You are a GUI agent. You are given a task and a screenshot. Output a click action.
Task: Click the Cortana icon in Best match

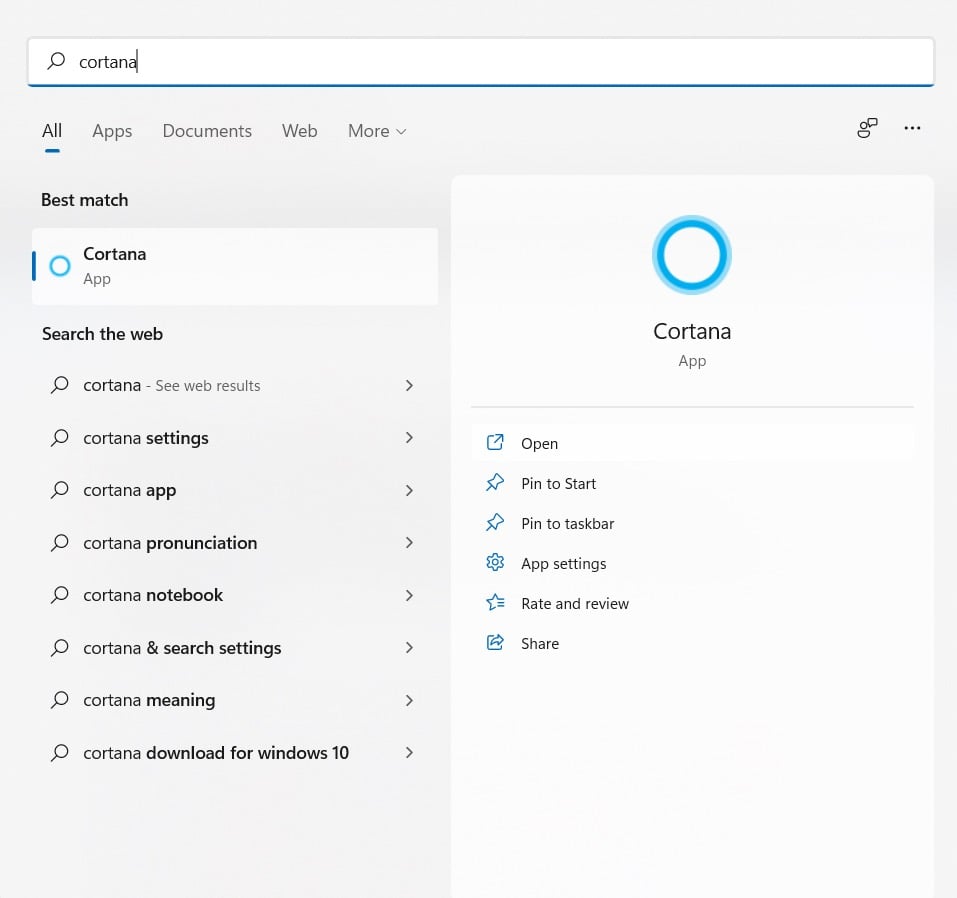click(60, 266)
